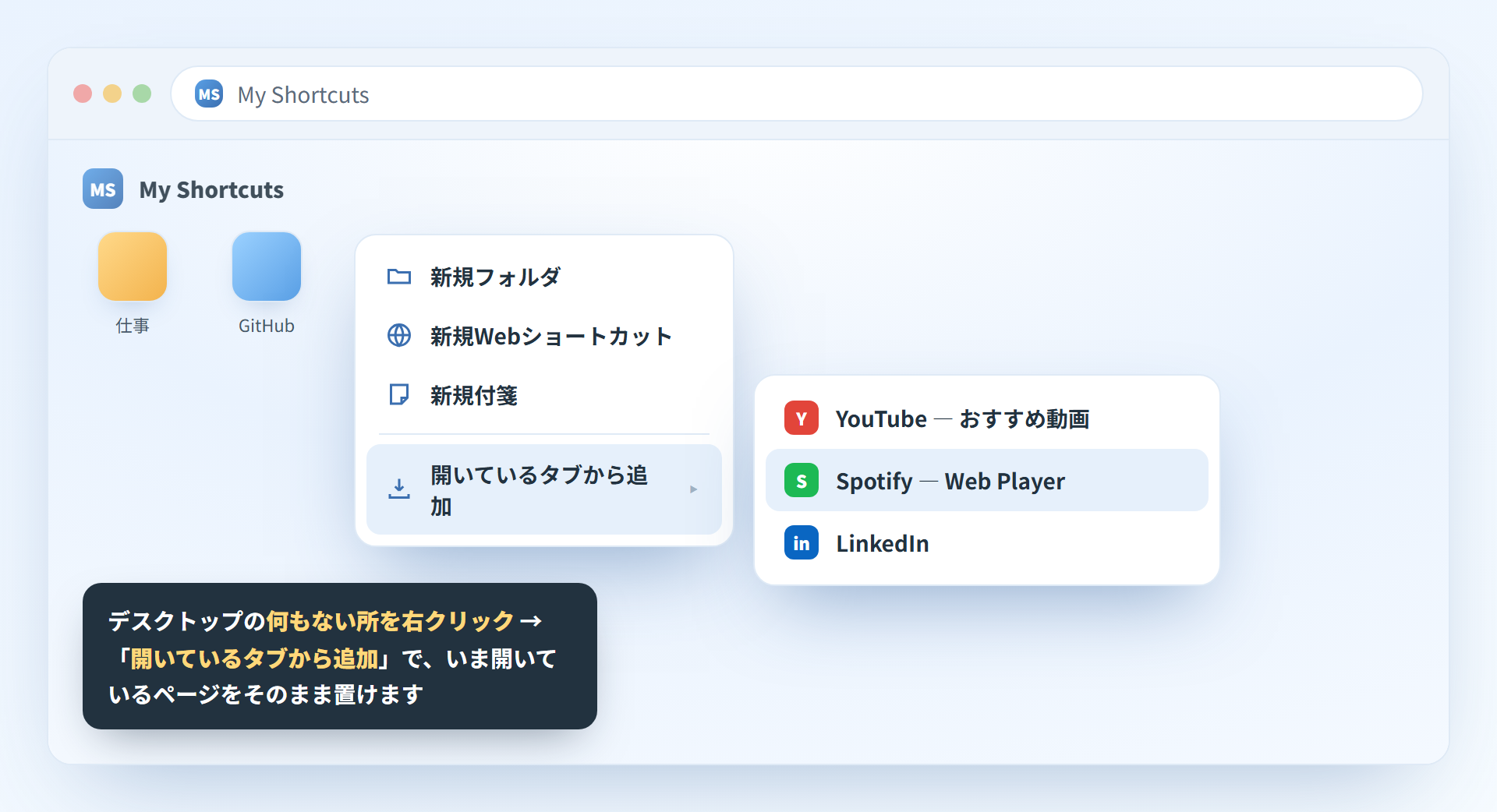The height and width of the screenshot is (812, 1497).
Task: Open the 仕事 folder icon
Action: pos(133,266)
